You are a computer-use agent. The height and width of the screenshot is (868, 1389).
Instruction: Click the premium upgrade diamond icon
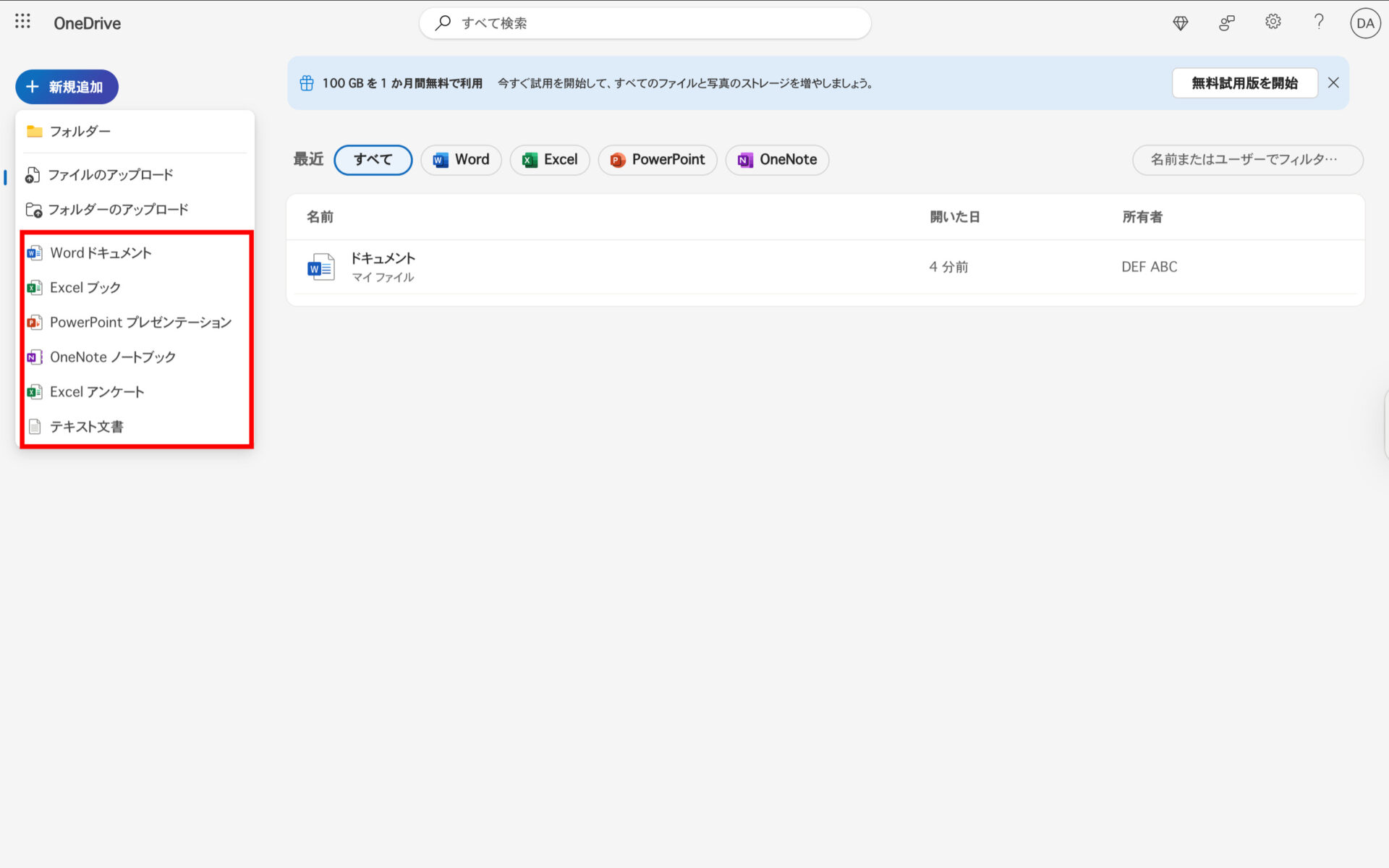(1180, 22)
